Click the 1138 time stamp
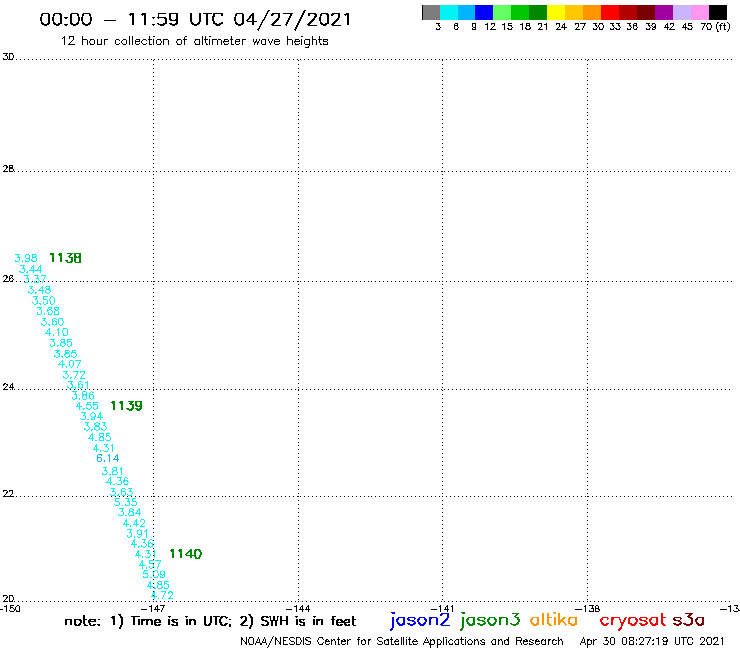Image resolution: width=740 pixels, height=650 pixels. (x=65, y=258)
